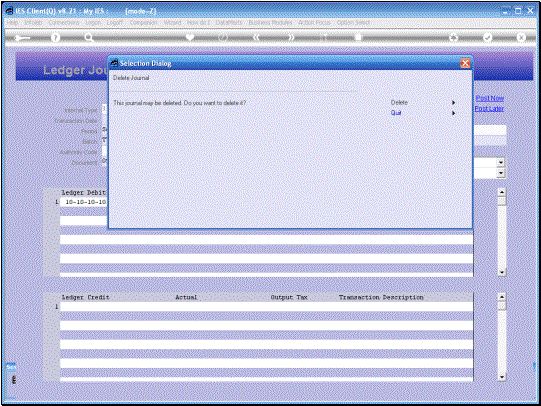The image size is (541, 406).
Task: Open the Wizard menu
Action: coord(172,22)
